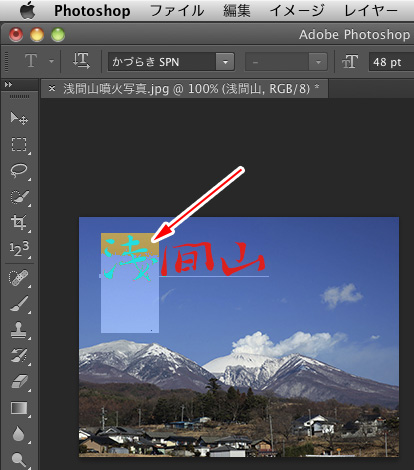This screenshot has height=470, width=414.
Task: Open the font family dropdown arrow
Action: [225, 62]
